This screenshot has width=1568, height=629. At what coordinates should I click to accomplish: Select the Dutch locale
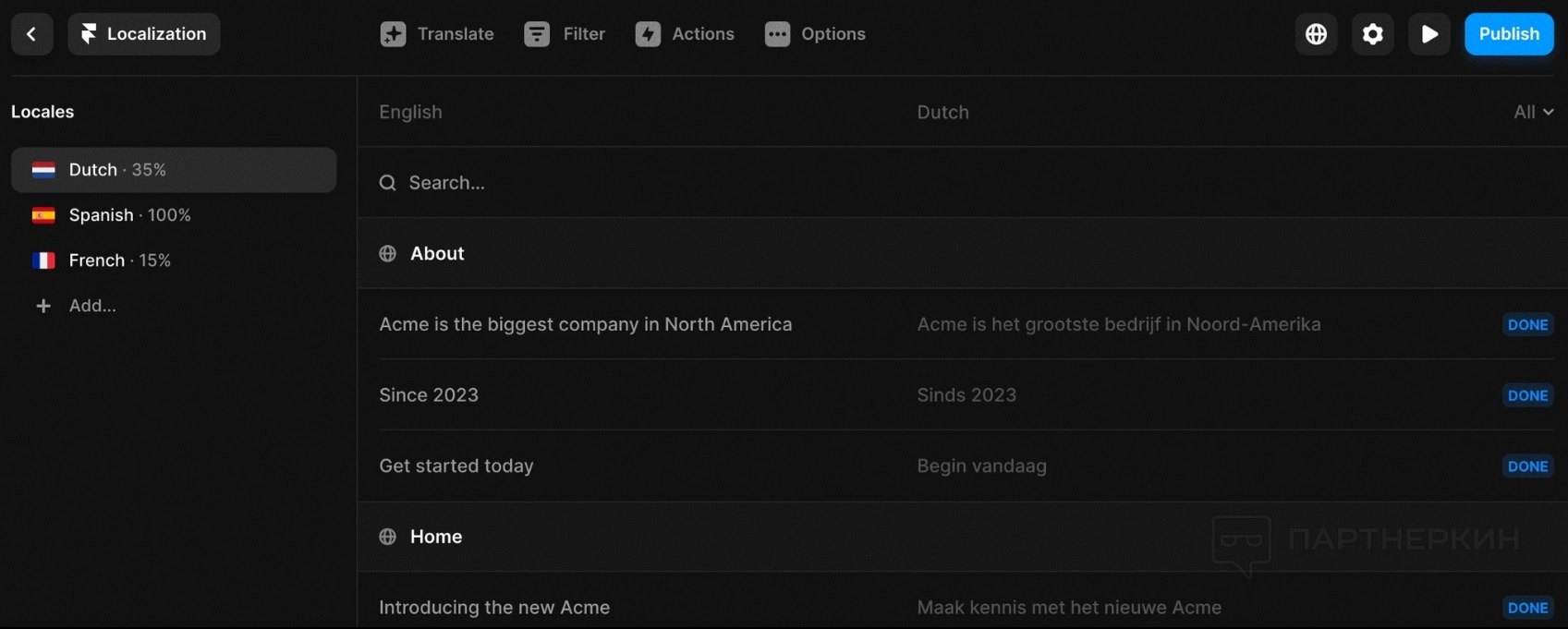(174, 170)
